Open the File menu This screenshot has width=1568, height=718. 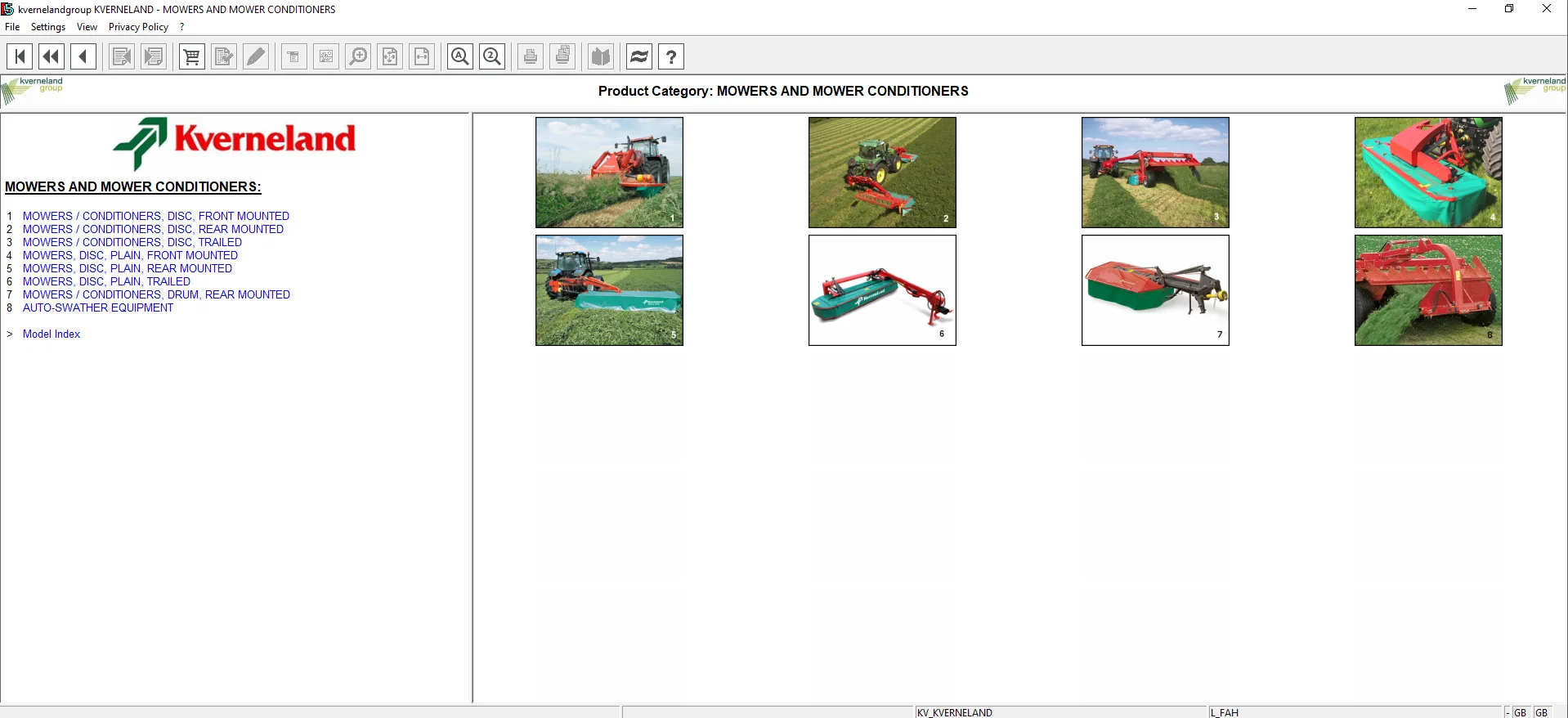(12, 27)
